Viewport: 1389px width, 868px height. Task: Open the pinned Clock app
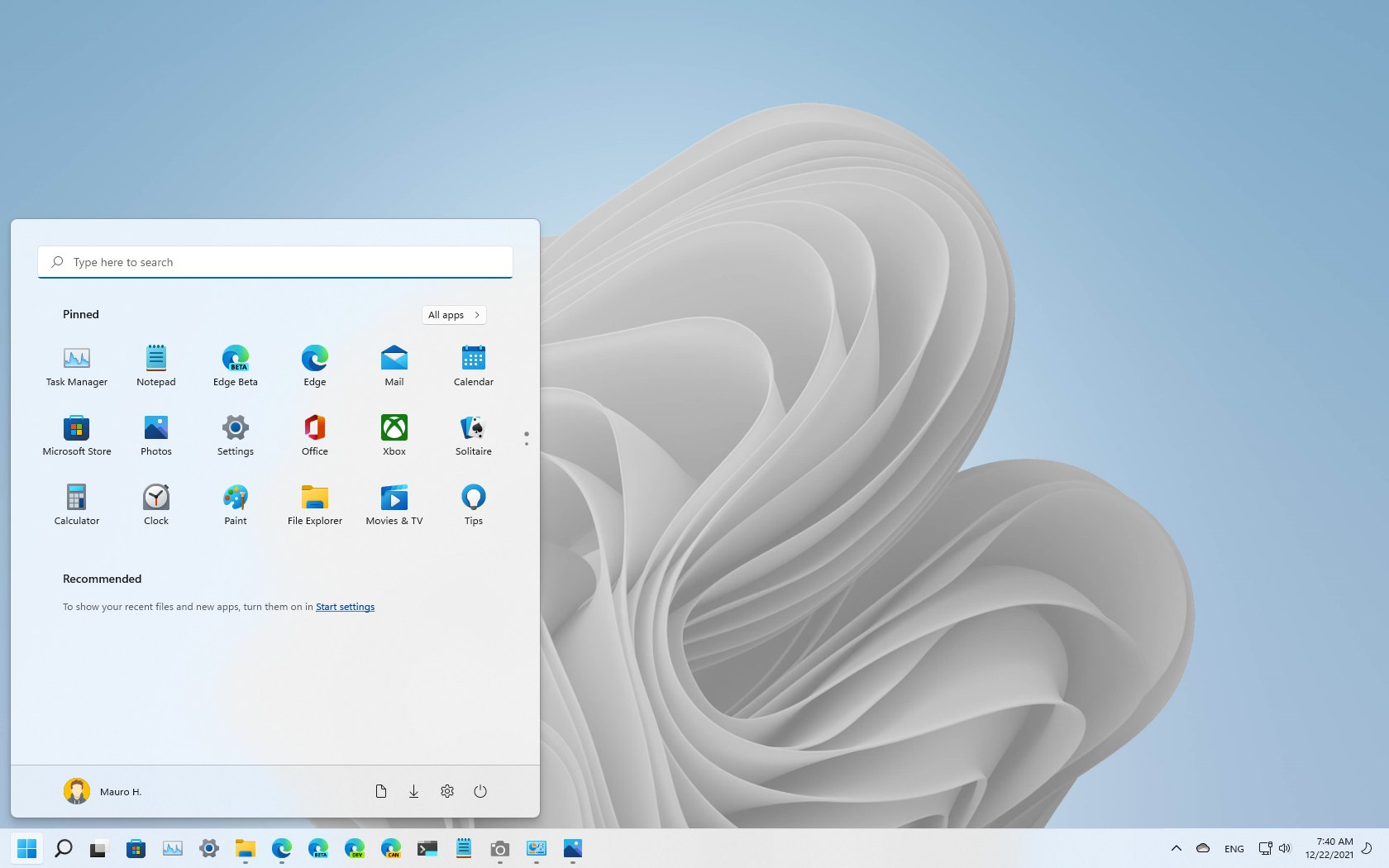(x=156, y=504)
